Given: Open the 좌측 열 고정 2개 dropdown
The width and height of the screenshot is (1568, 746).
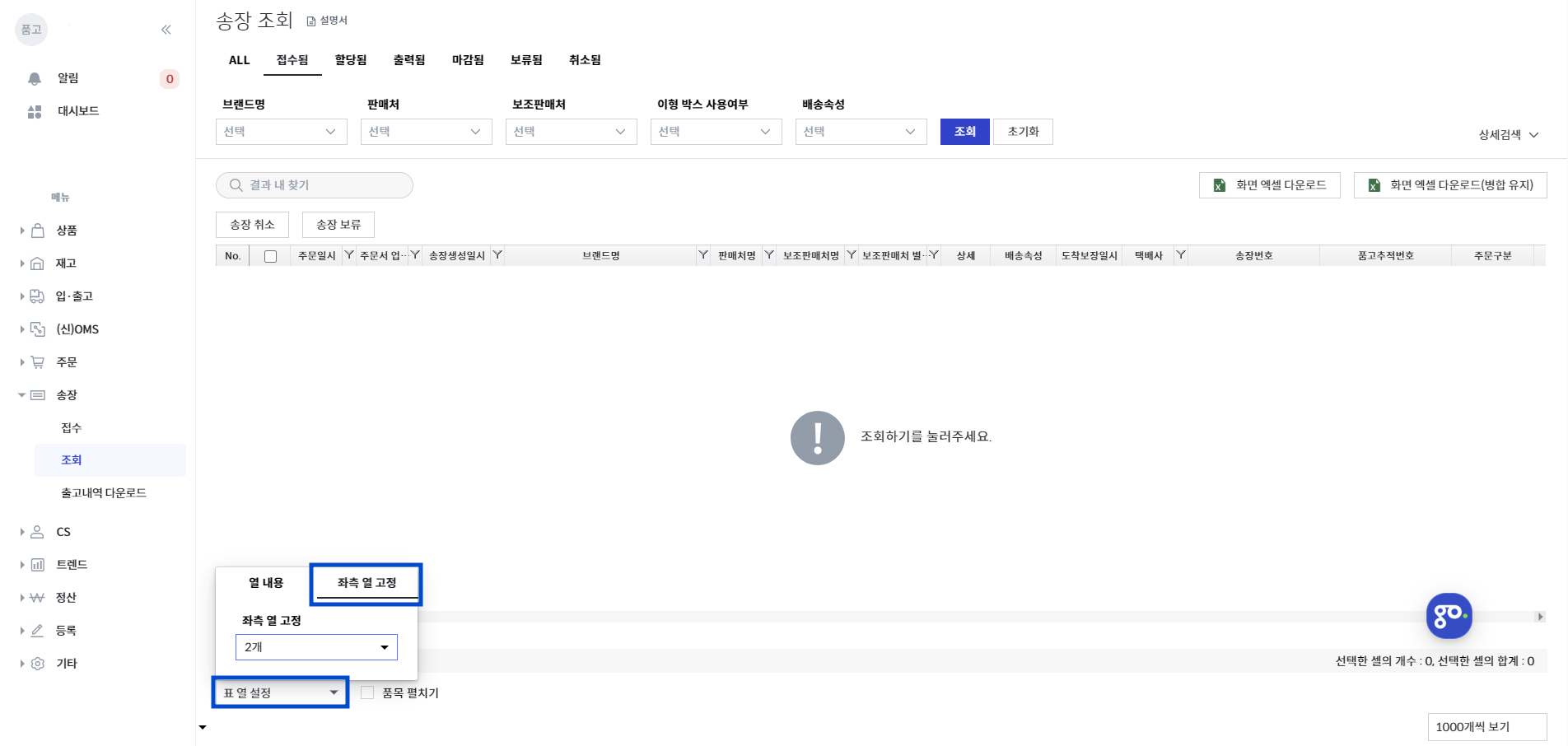Looking at the screenshot, I should pos(316,647).
